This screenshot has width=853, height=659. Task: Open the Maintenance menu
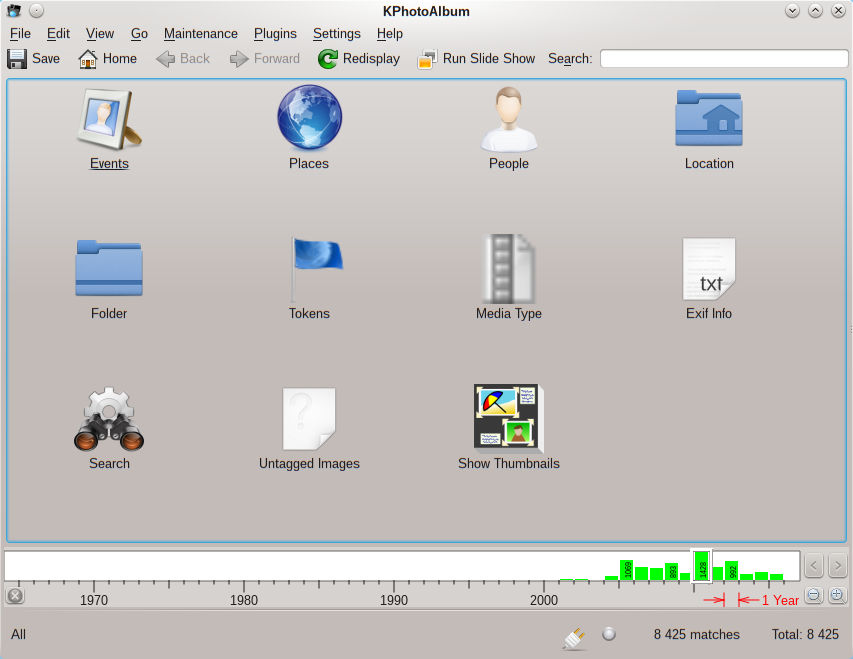(201, 34)
